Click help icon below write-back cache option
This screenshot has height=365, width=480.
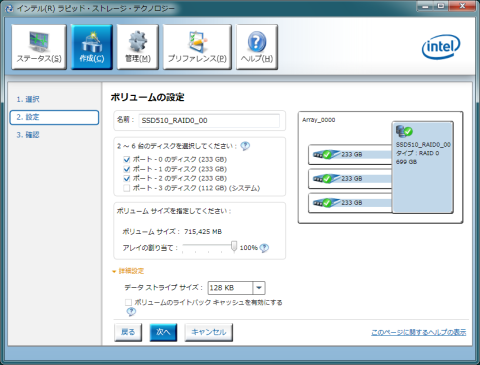[131, 312]
